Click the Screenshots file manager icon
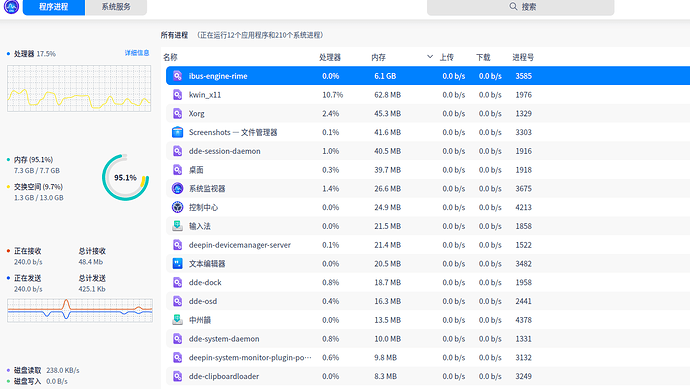 (177, 132)
